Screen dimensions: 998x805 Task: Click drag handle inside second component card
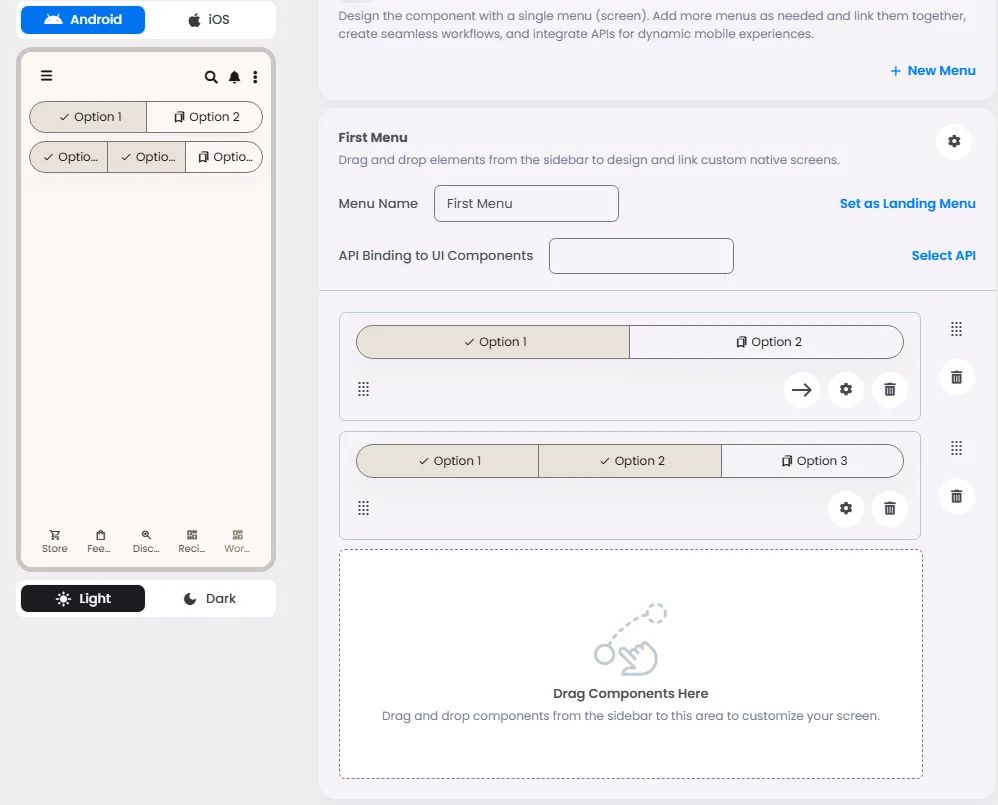[363, 508]
